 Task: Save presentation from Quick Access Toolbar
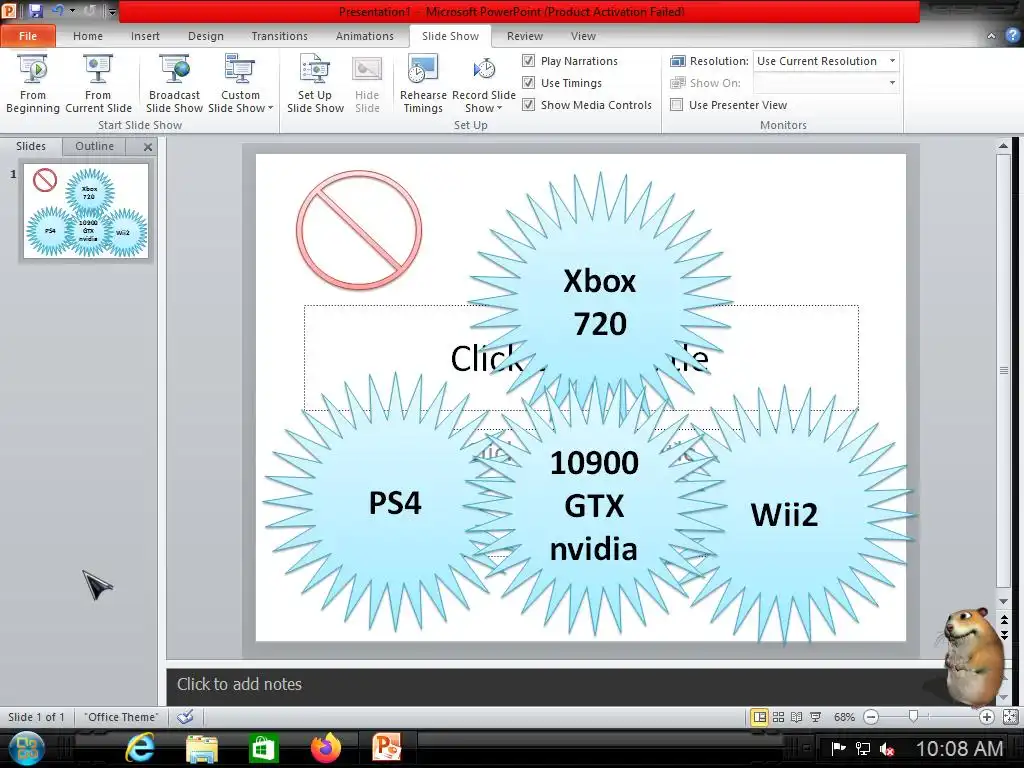coord(35,10)
